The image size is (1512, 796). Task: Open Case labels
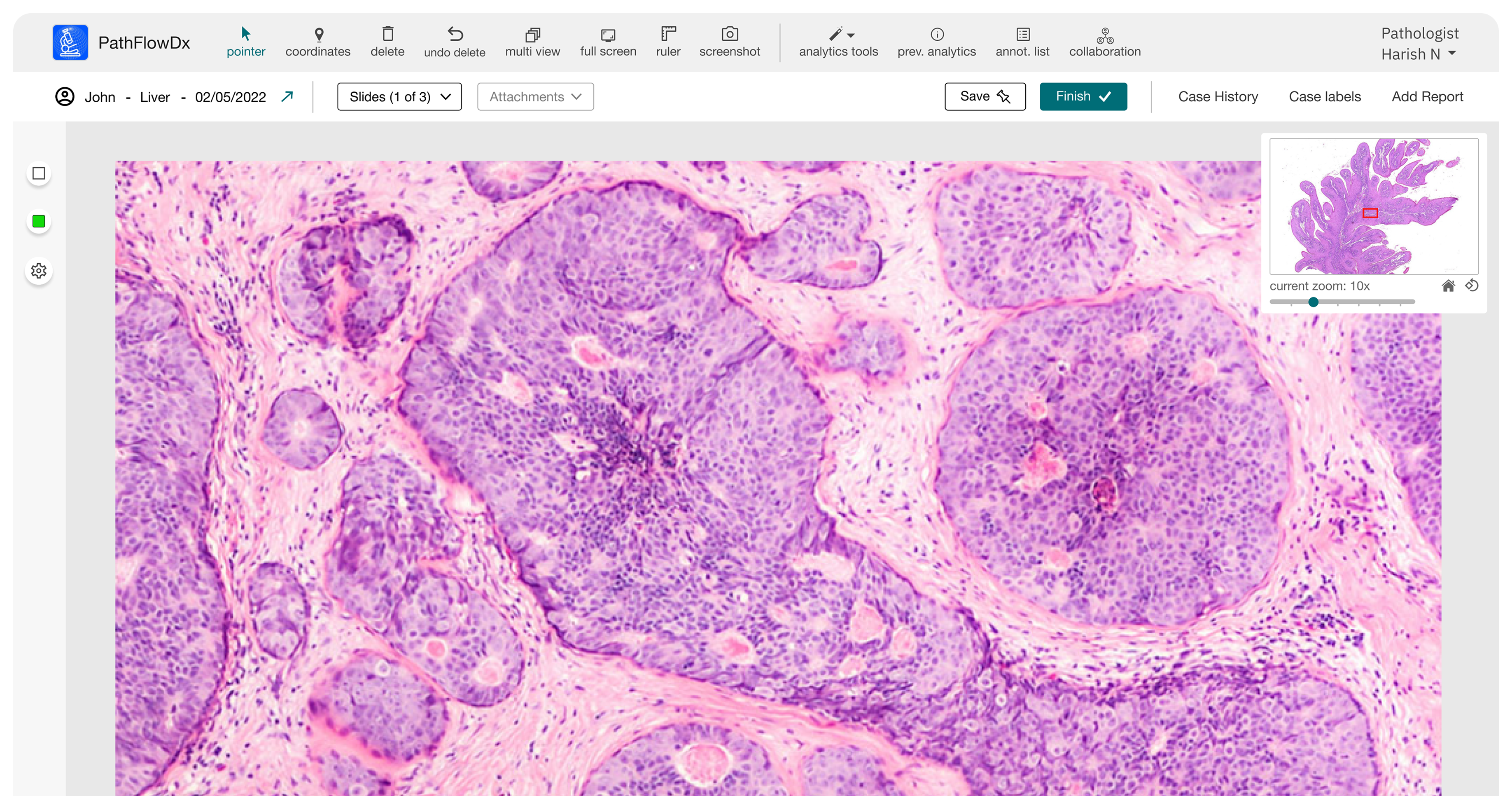pyautogui.click(x=1325, y=96)
